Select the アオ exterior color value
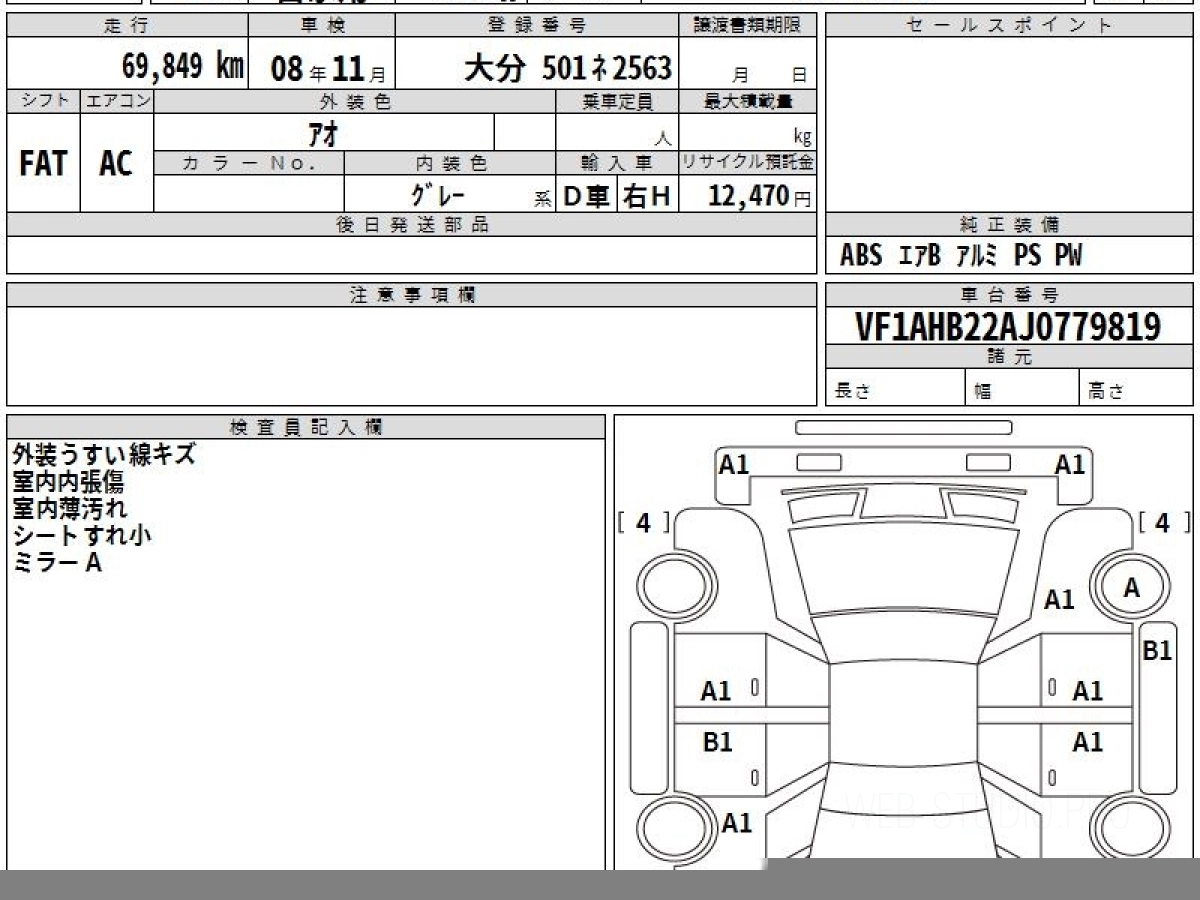Viewport: 1200px width, 900px height. pyautogui.click(x=325, y=133)
